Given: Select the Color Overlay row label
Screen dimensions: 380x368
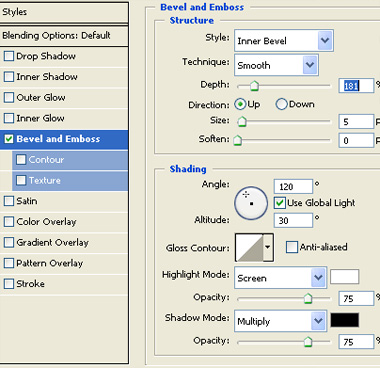Looking at the screenshot, I should 46,221.
